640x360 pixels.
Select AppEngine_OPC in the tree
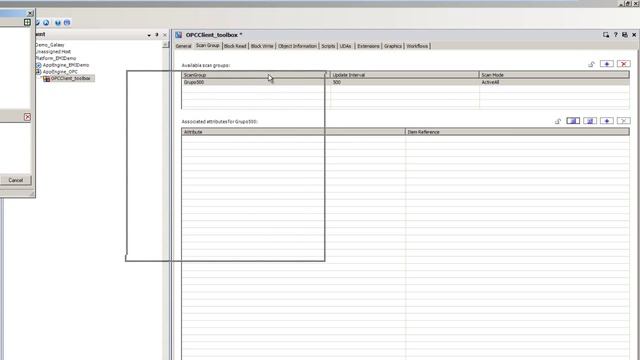pyautogui.click(x=60, y=72)
